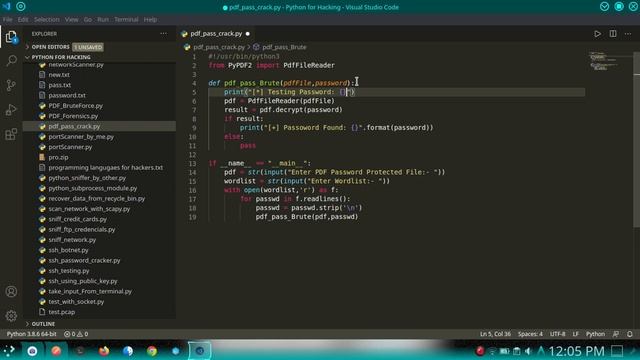The image size is (640, 360).
Task: Open Explorer panel More Actions ellipsis
Action: click(163, 34)
